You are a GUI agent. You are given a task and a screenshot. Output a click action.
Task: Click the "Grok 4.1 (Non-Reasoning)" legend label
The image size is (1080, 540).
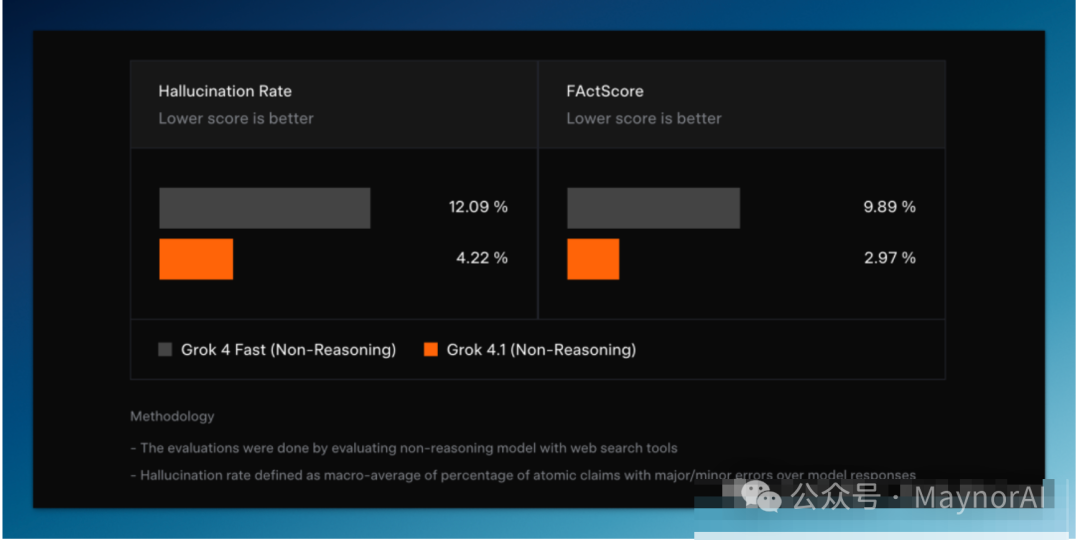click(x=541, y=350)
